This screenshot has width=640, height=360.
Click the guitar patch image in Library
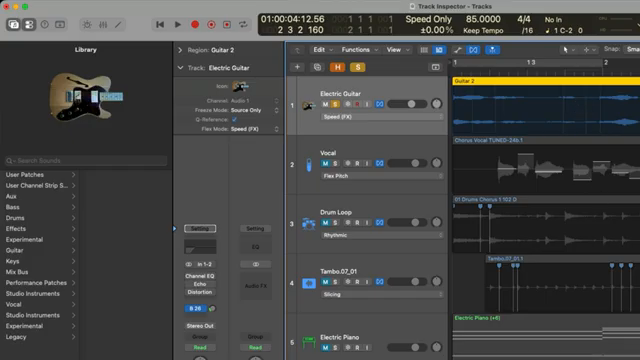tap(86, 97)
